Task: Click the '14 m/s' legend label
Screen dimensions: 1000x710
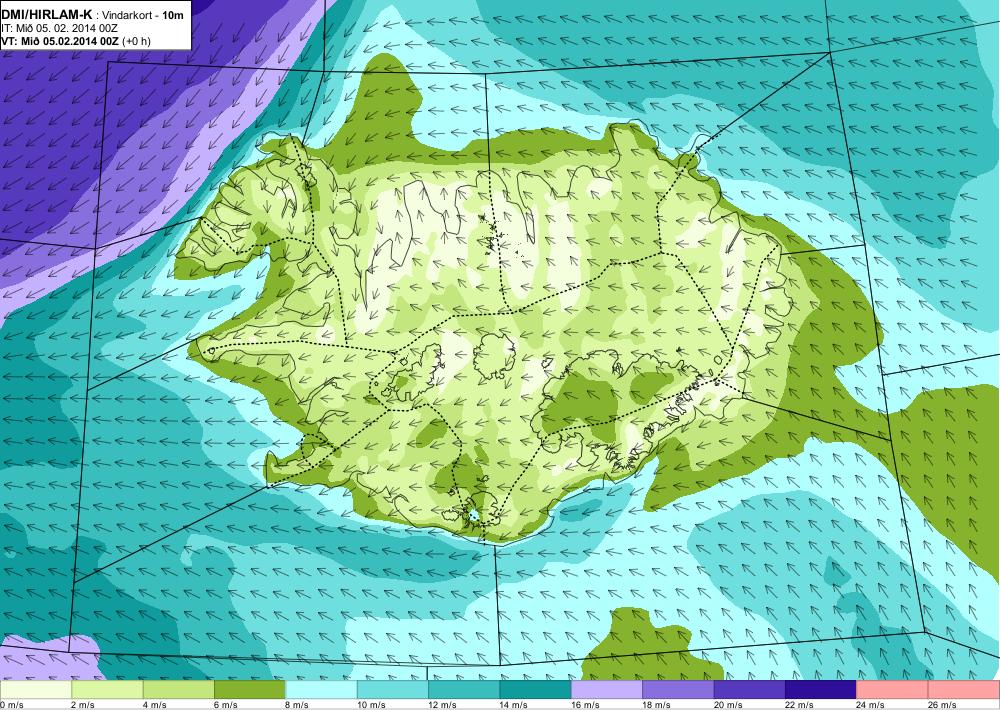Action: (514, 704)
